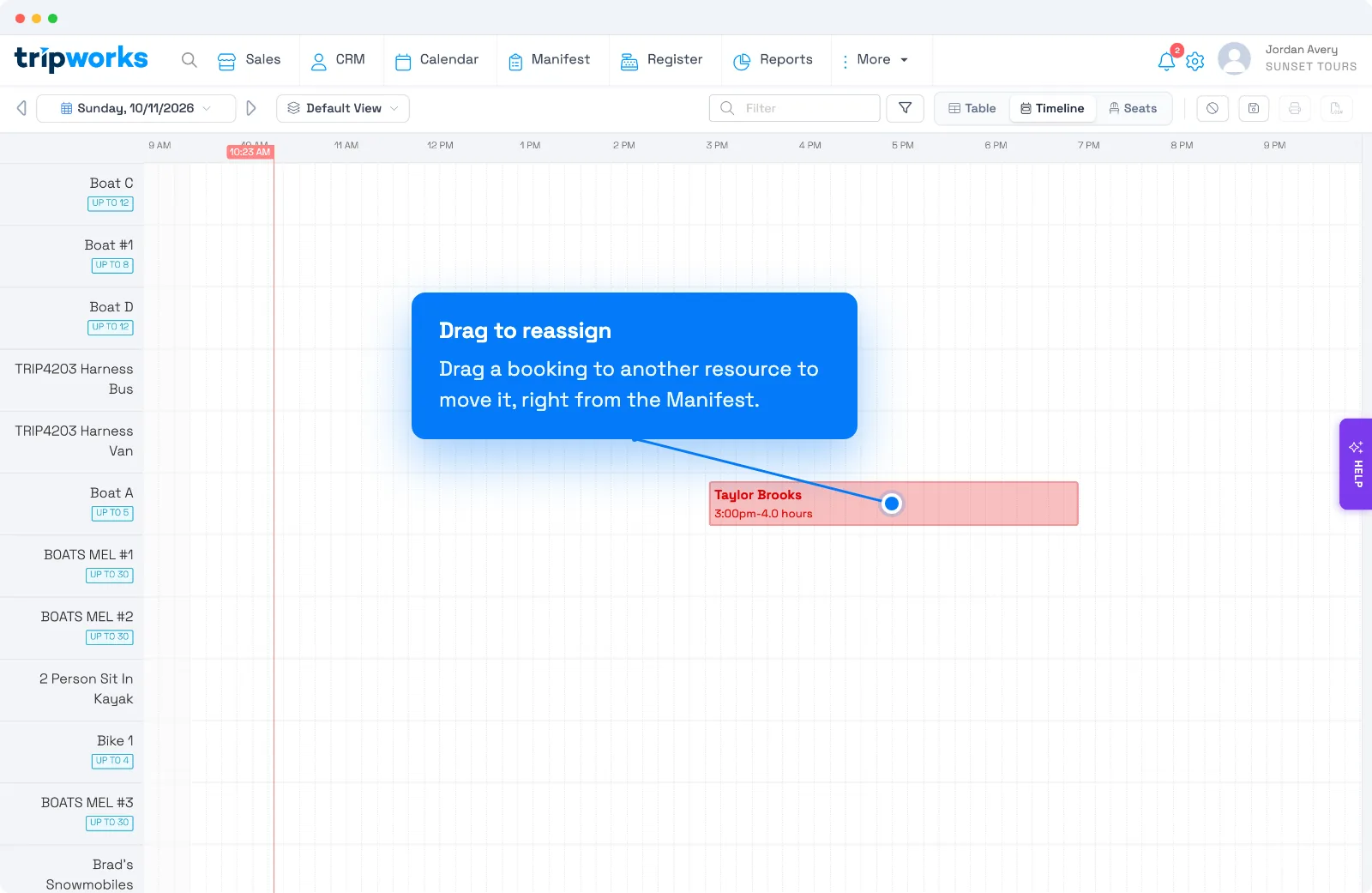The image size is (1372, 893).
Task: Open the Reports section
Action: pos(773,60)
